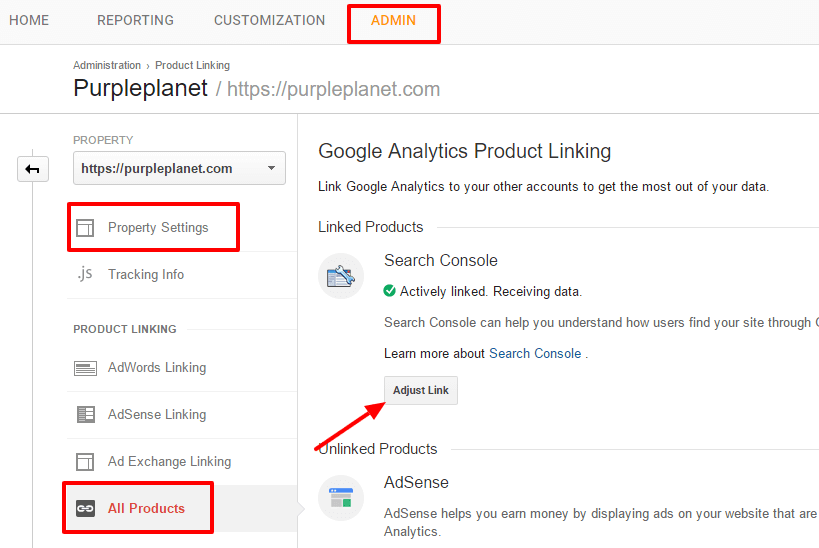Click the Property Settings layout icon
819x548 pixels.
click(x=85, y=228)
